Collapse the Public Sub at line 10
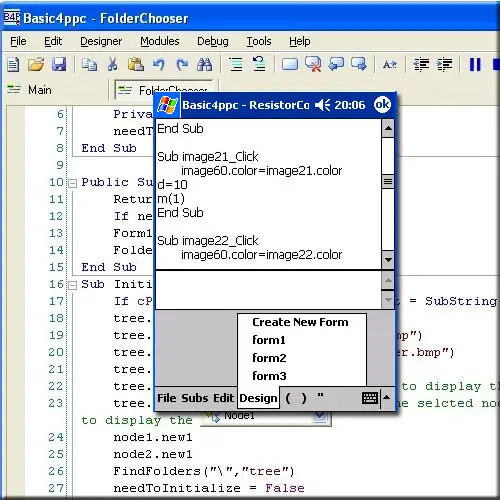This screenshot has width=500, height=500. (72, 183)
